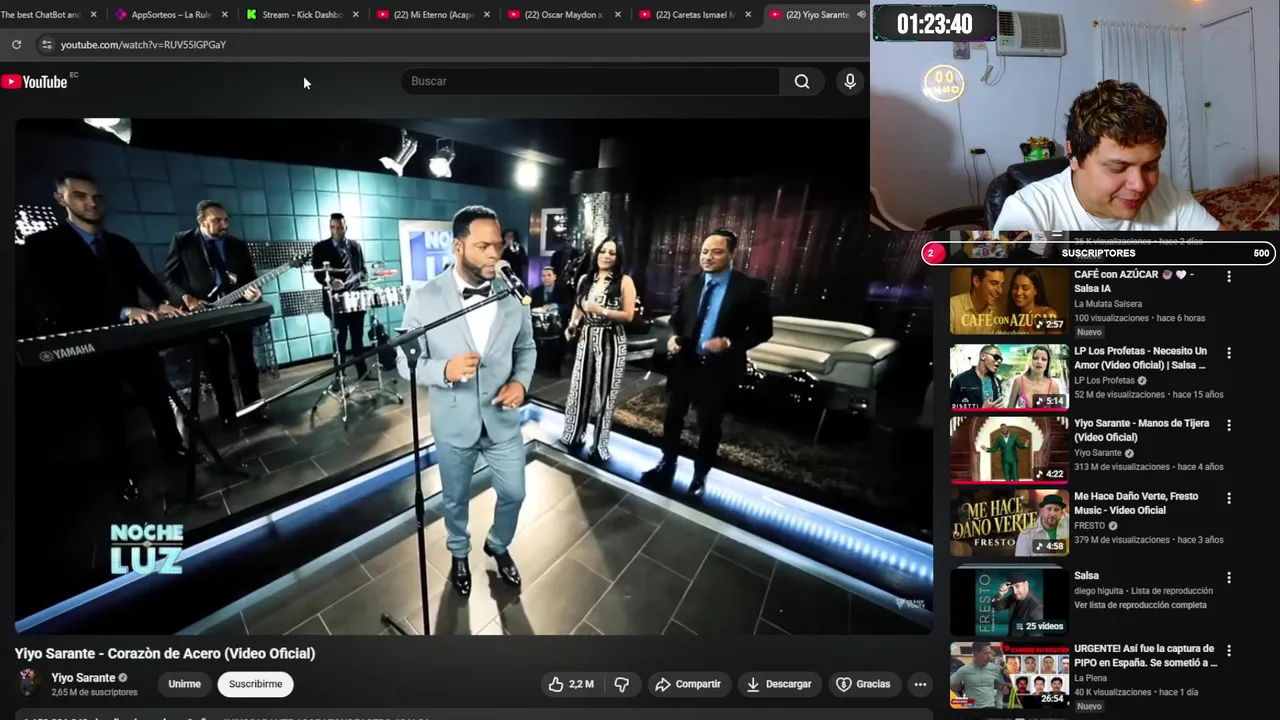Open La Mulata Salsera channel
The height and width of the screenshot is (720, 1280).
click(1108, 304)
